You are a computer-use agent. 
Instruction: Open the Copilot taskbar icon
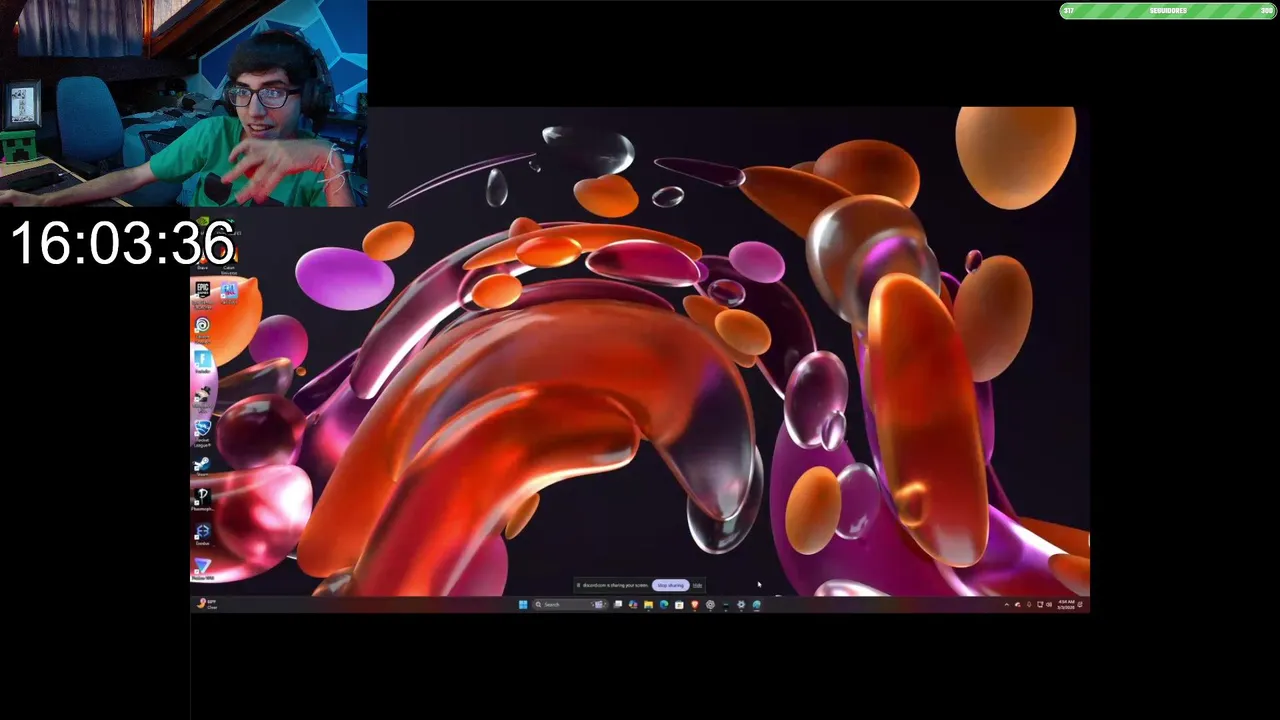click(633, 604)
